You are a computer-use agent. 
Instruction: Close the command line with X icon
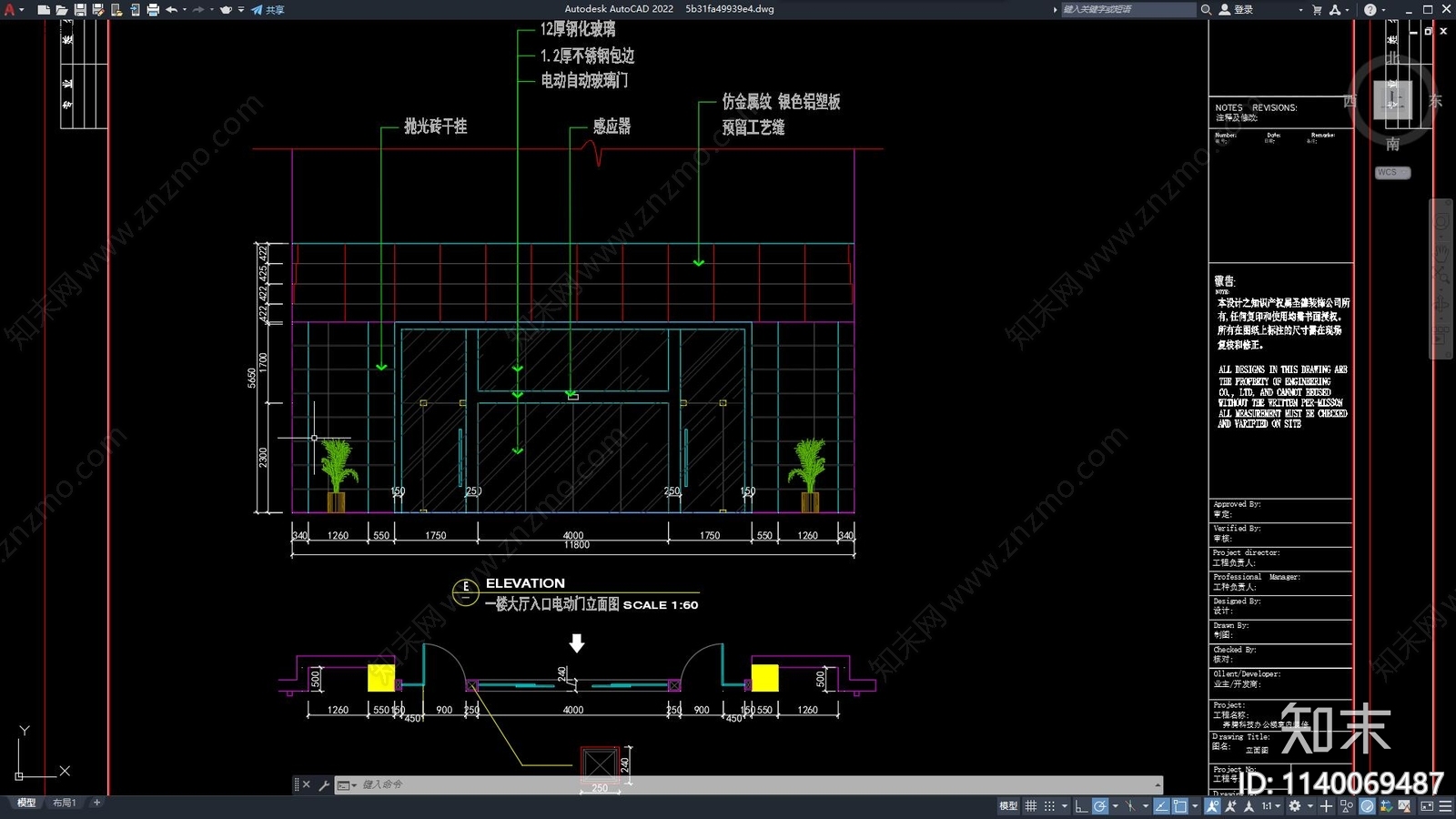(x=306, y=784)
